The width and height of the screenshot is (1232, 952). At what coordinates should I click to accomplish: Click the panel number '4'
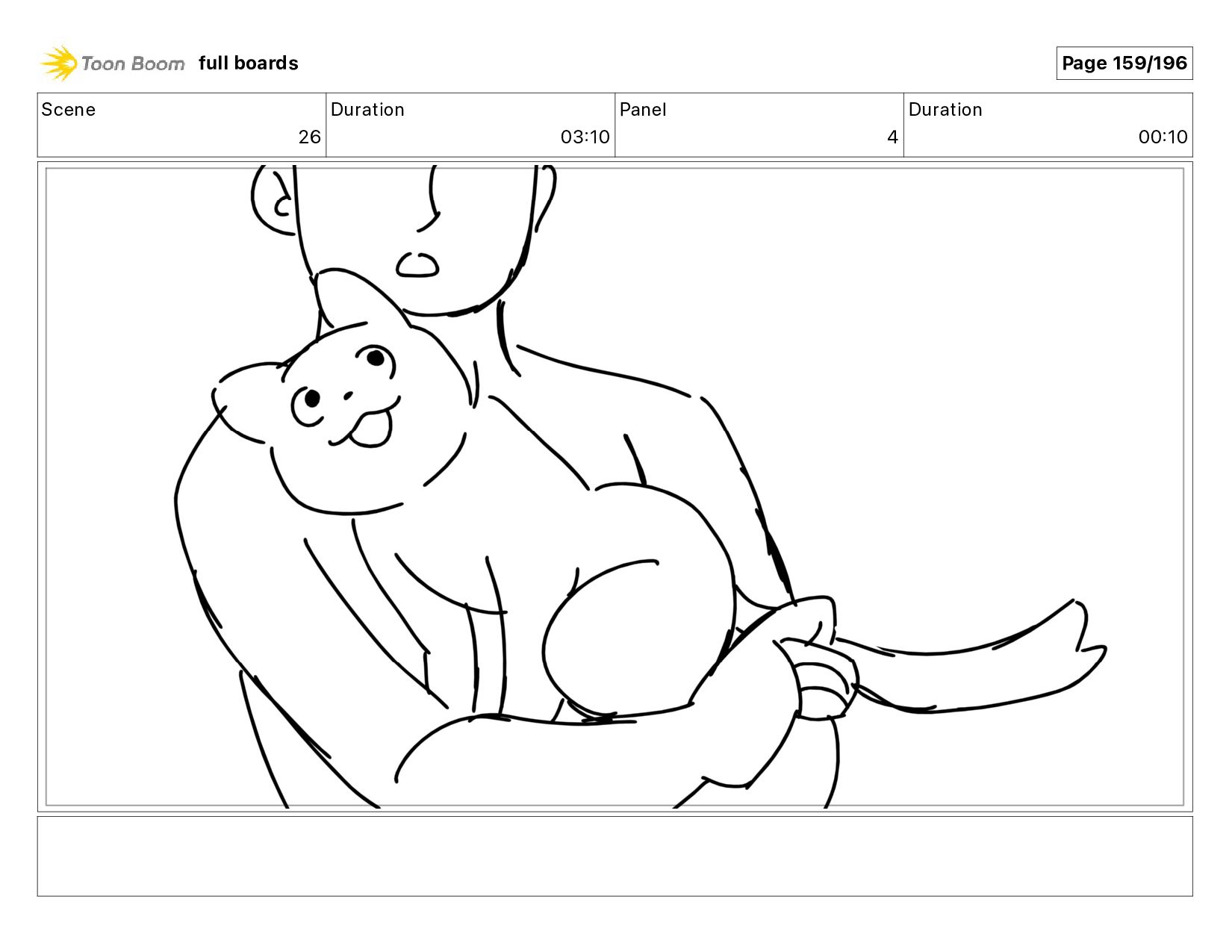[892, 137]
